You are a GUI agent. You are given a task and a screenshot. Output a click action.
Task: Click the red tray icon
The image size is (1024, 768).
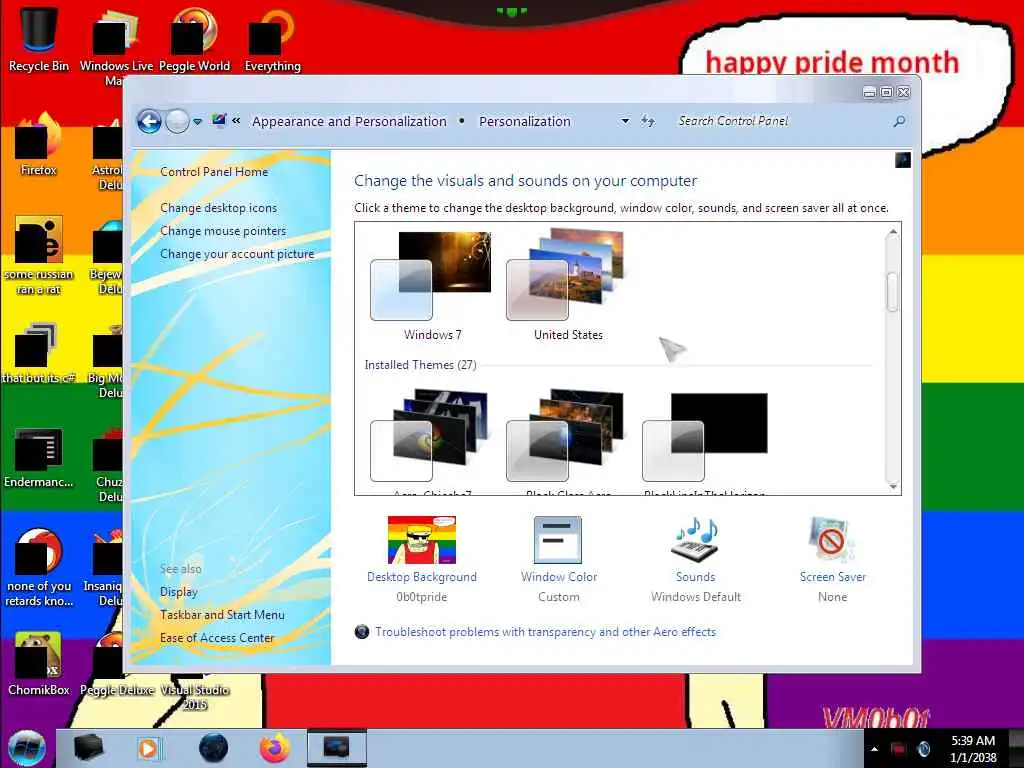click(x=898, y=749)
